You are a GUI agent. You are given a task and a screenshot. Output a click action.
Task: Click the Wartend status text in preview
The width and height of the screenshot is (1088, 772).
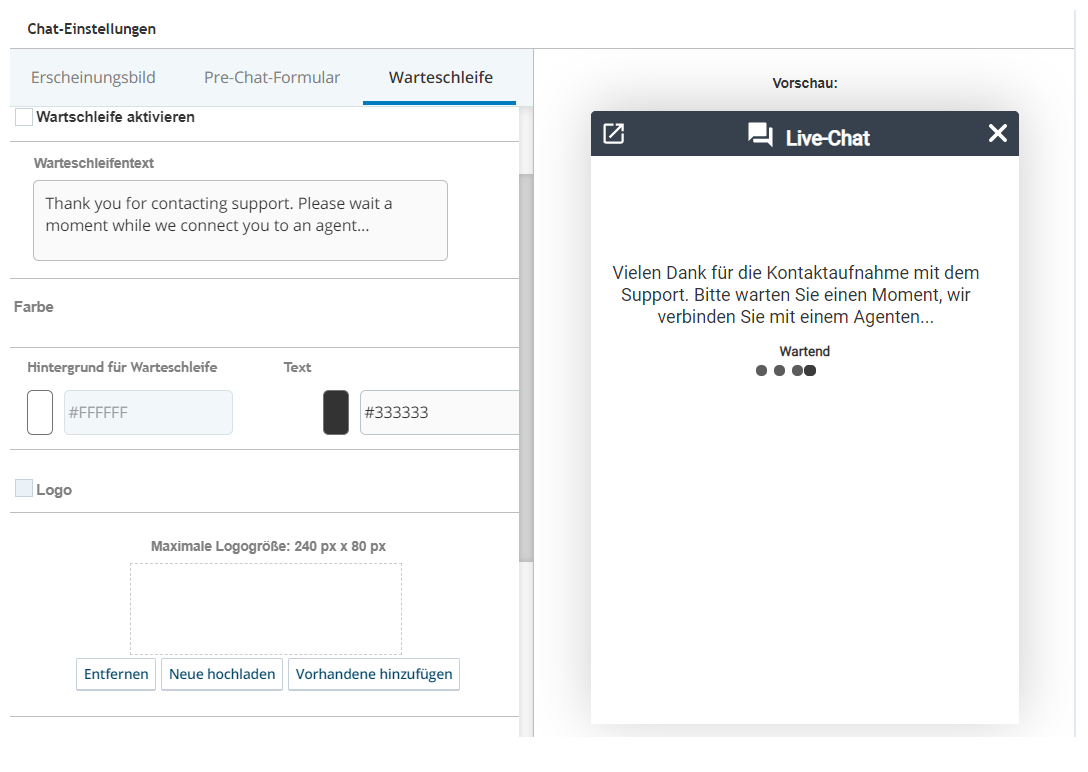(x=804, y=352)
